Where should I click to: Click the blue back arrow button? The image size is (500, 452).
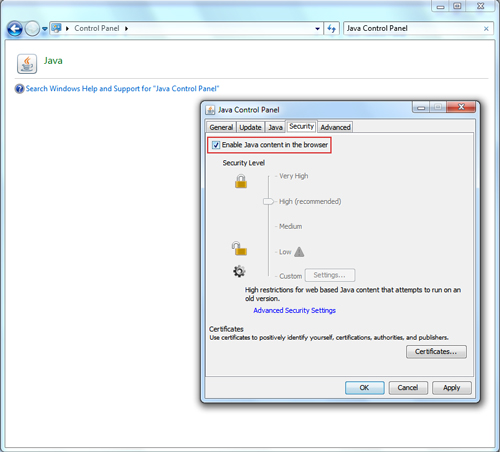(x=15, y=29)
